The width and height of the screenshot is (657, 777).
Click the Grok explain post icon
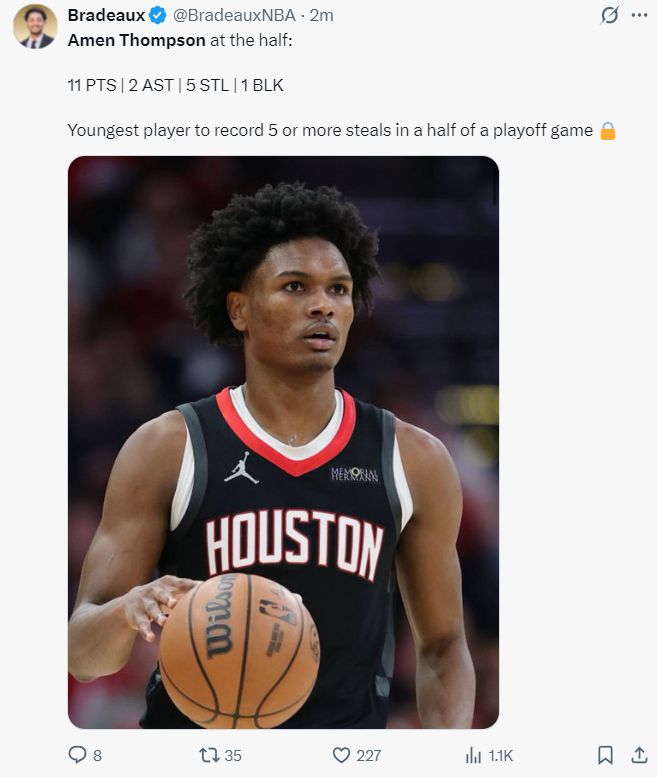[x=609, y=15]
